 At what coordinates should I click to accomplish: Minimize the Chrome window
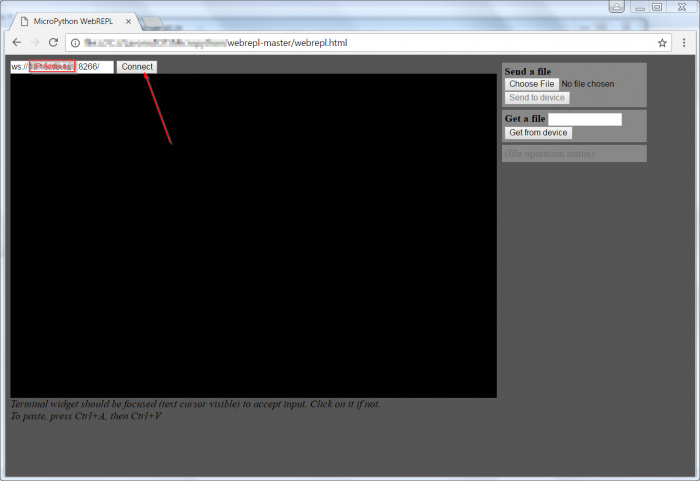(x=638, y=6)
